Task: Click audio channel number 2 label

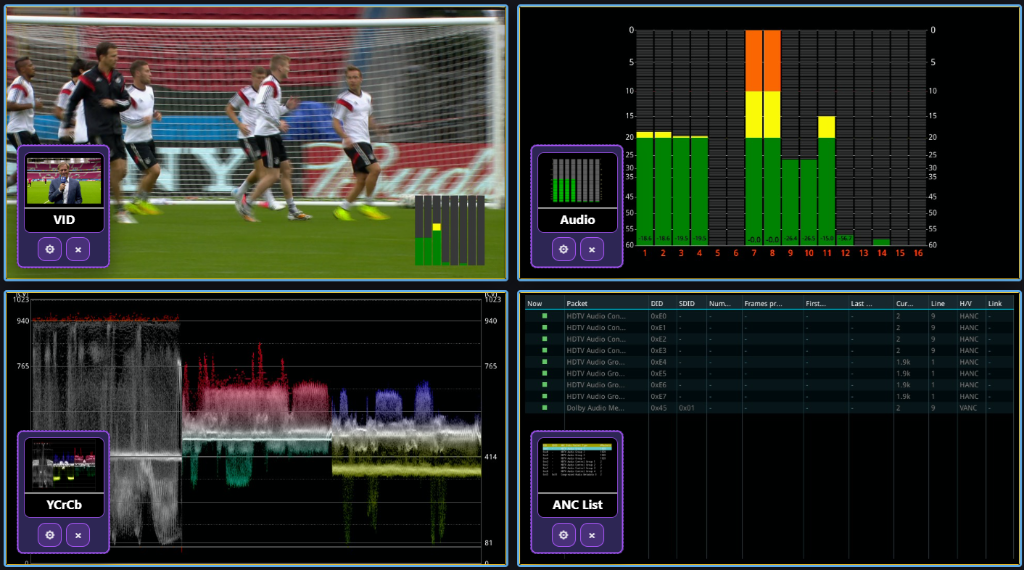Action: tap(663, 253)
